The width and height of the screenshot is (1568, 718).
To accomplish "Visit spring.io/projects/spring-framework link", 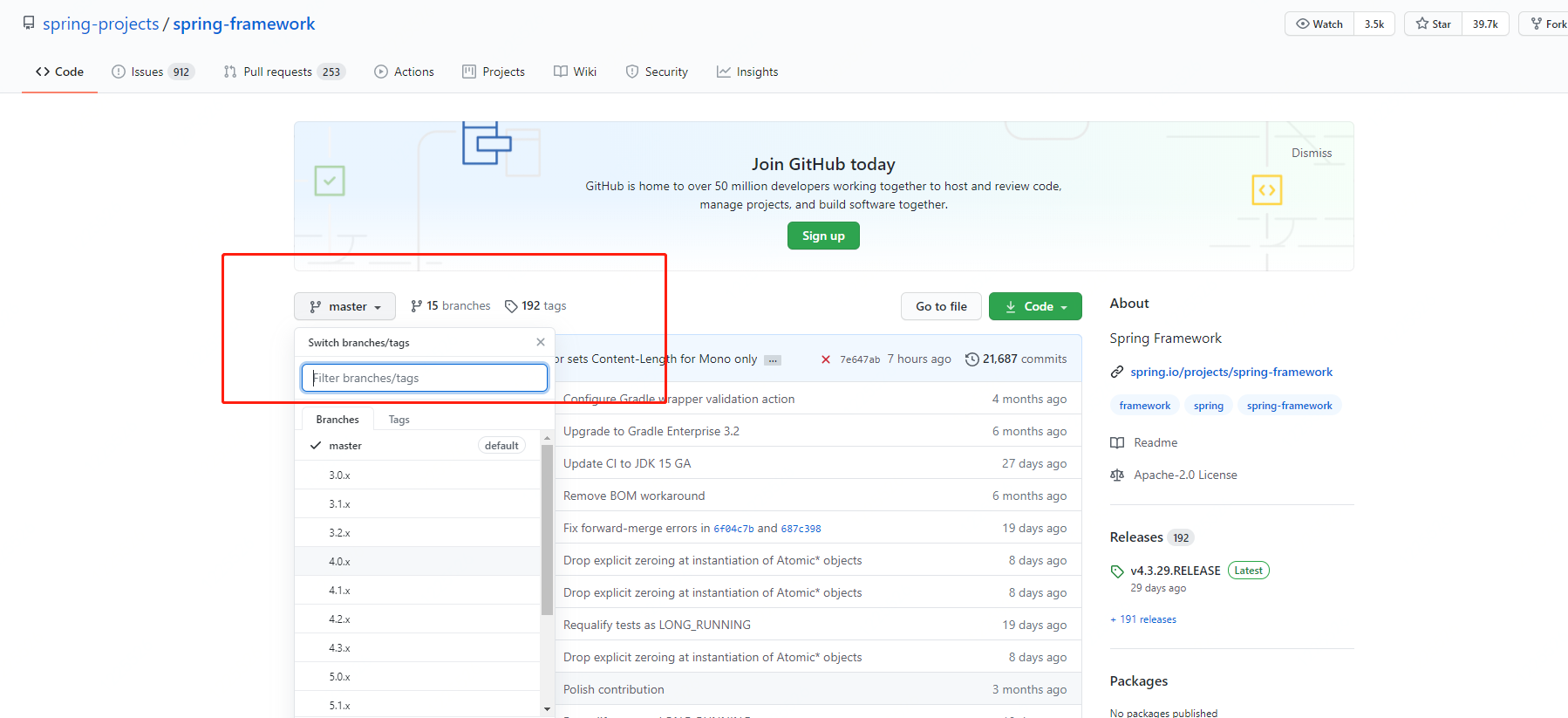I will (1231, 372).
